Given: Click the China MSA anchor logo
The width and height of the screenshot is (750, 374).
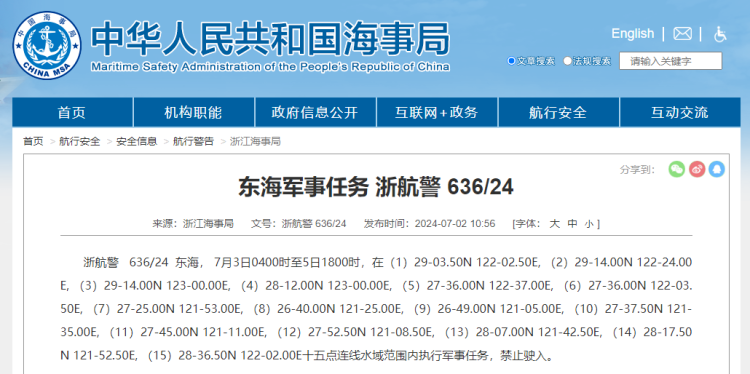Looking at the screenshot, I should (46, 45).
